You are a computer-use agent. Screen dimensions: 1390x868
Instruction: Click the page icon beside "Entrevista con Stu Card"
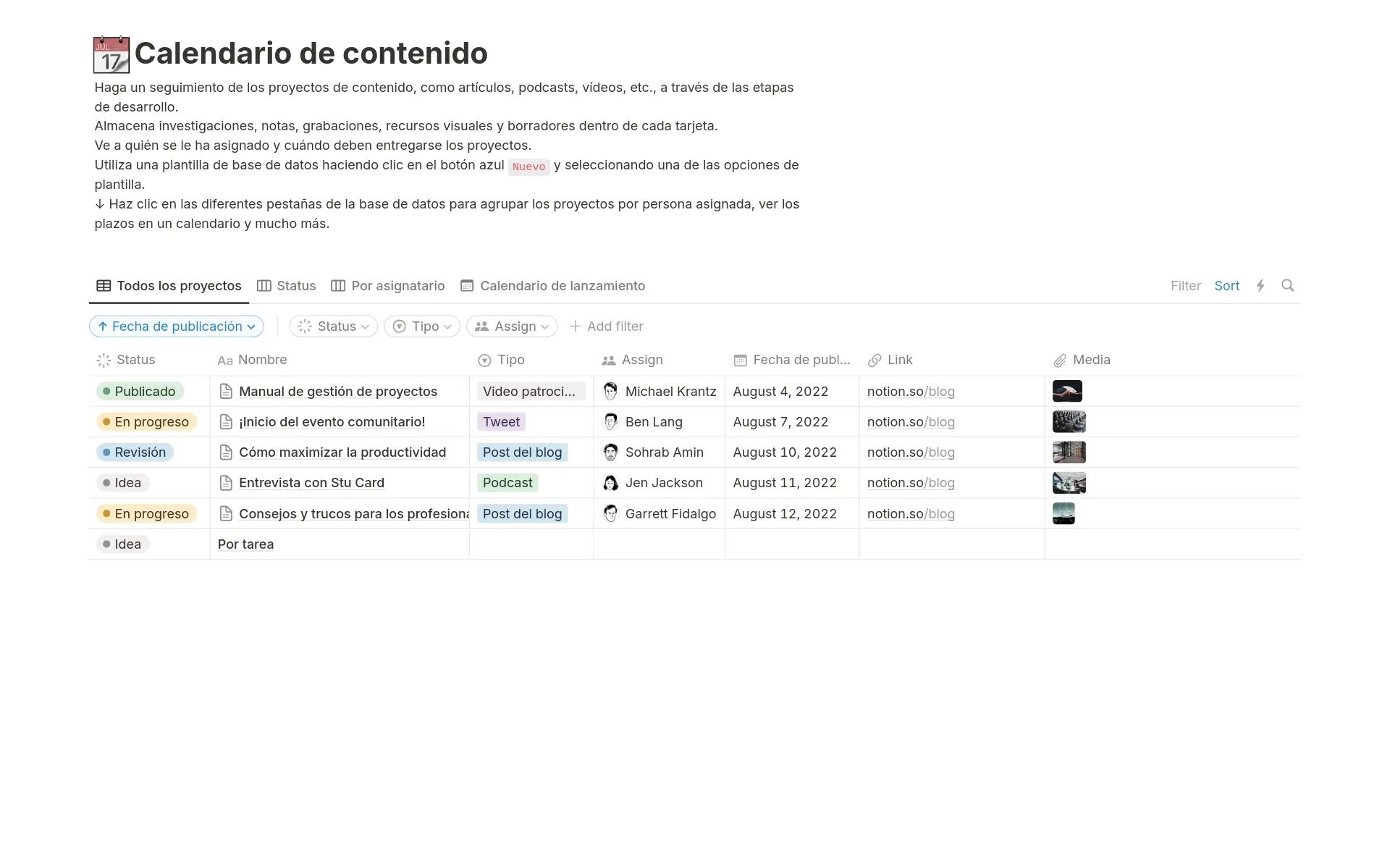tap(226, 482)
